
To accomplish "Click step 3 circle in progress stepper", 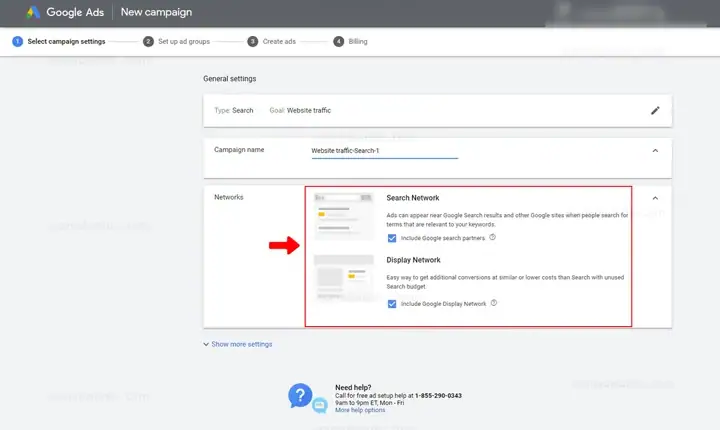I will [x=253, y=41].
